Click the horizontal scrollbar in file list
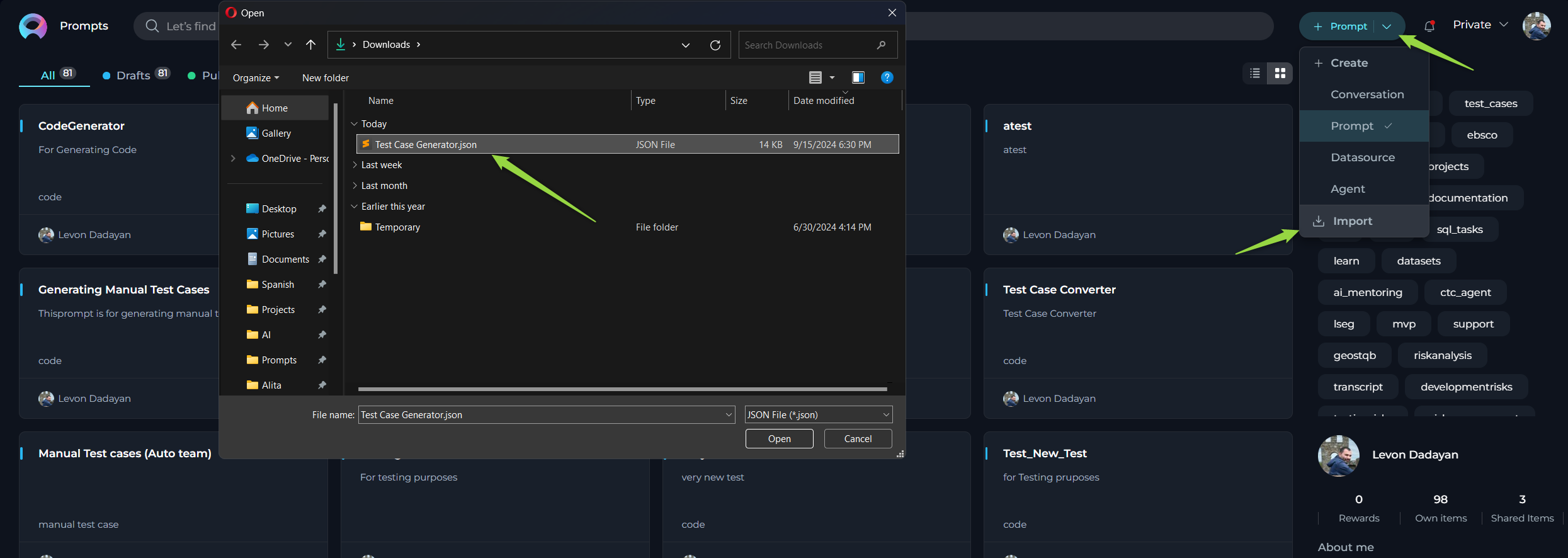This screenshot has height=558, width=1568. [622, 389]
